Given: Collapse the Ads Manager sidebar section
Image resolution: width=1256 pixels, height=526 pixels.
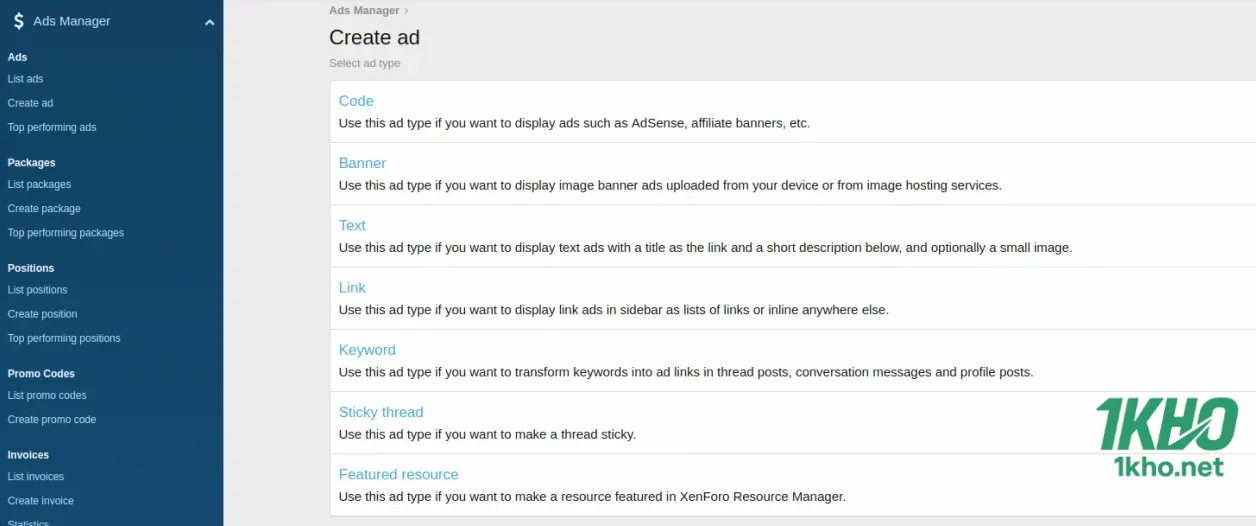Looking at the screenshot, I should [209, 22].
